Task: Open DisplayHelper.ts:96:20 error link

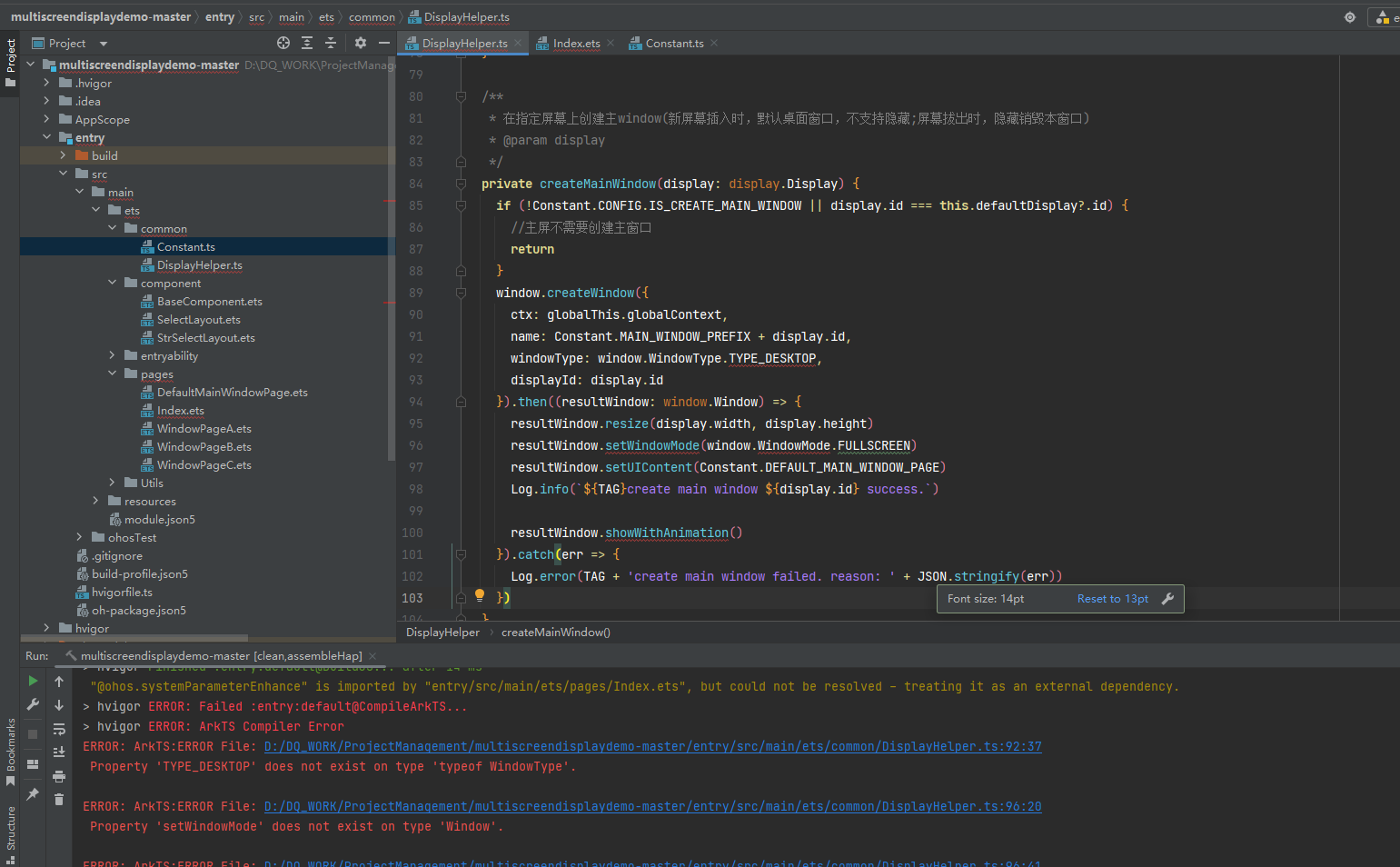Action: pyautogui.click(x=652, y=806)
